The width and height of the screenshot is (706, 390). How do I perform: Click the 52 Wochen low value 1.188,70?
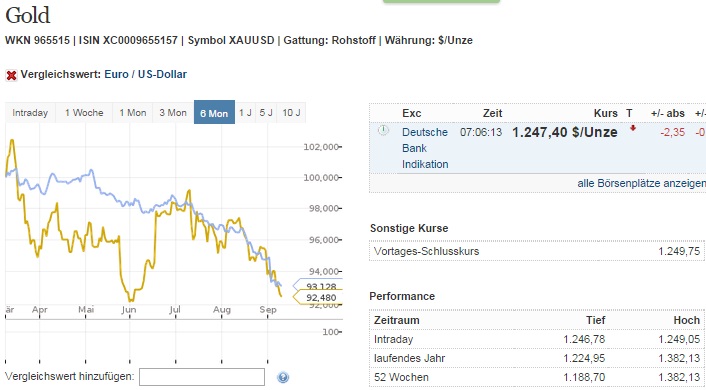pyautogui.click(x=584, y=377)
